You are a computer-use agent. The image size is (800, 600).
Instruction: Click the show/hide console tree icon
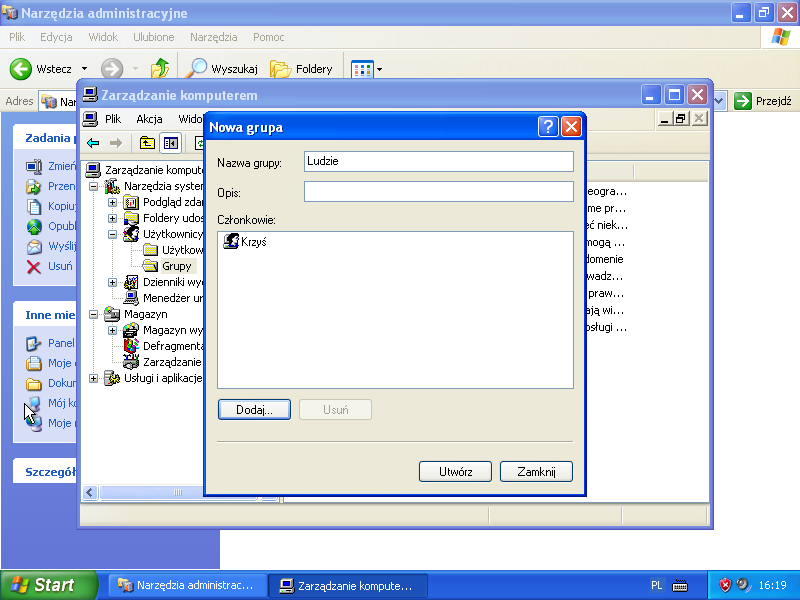click(x=171, y=143)
